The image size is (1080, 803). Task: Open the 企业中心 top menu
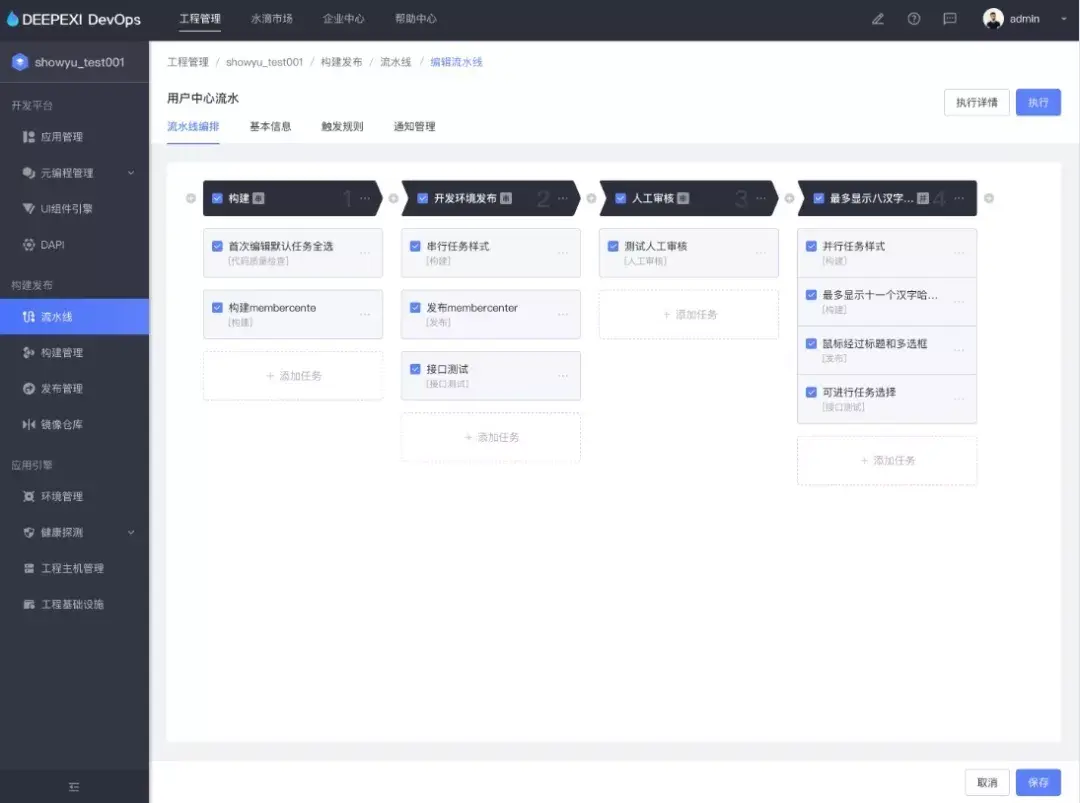click(344, 19)
